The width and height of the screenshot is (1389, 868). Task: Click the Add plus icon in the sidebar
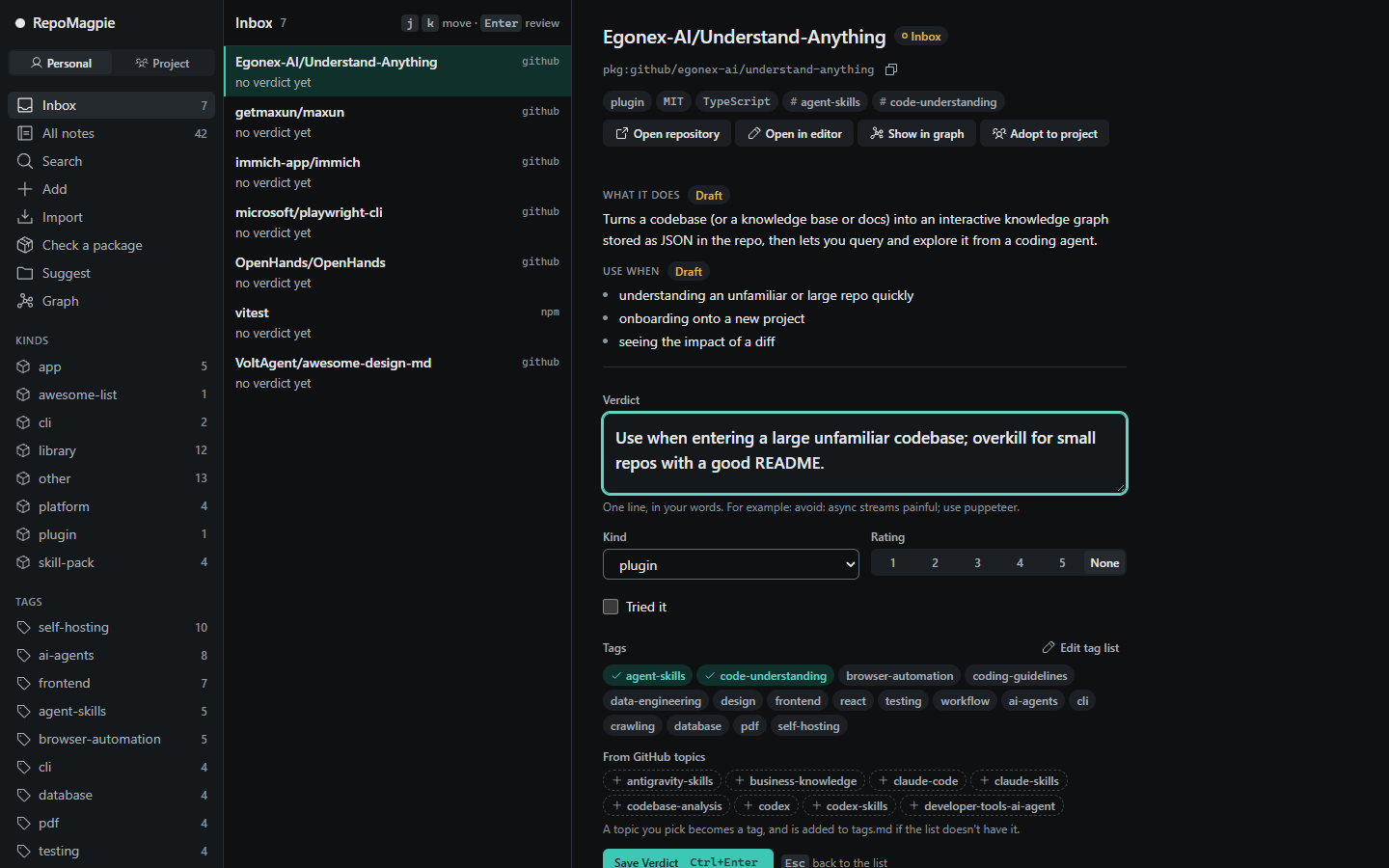25,189
